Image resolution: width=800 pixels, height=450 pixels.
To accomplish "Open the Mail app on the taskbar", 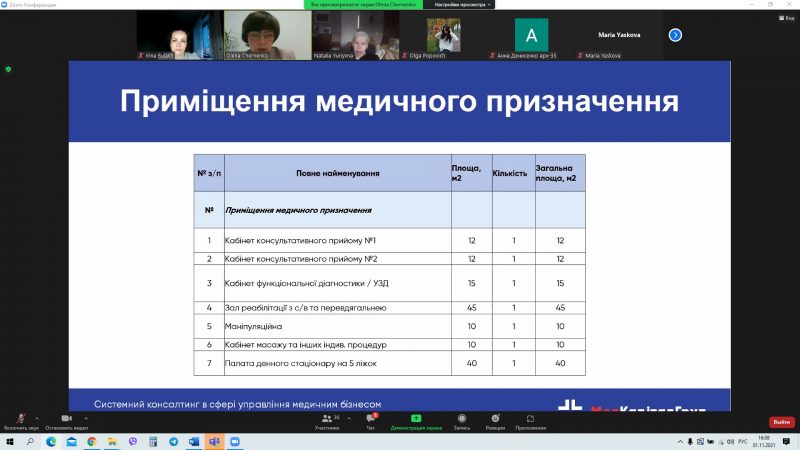I will 71,442.
